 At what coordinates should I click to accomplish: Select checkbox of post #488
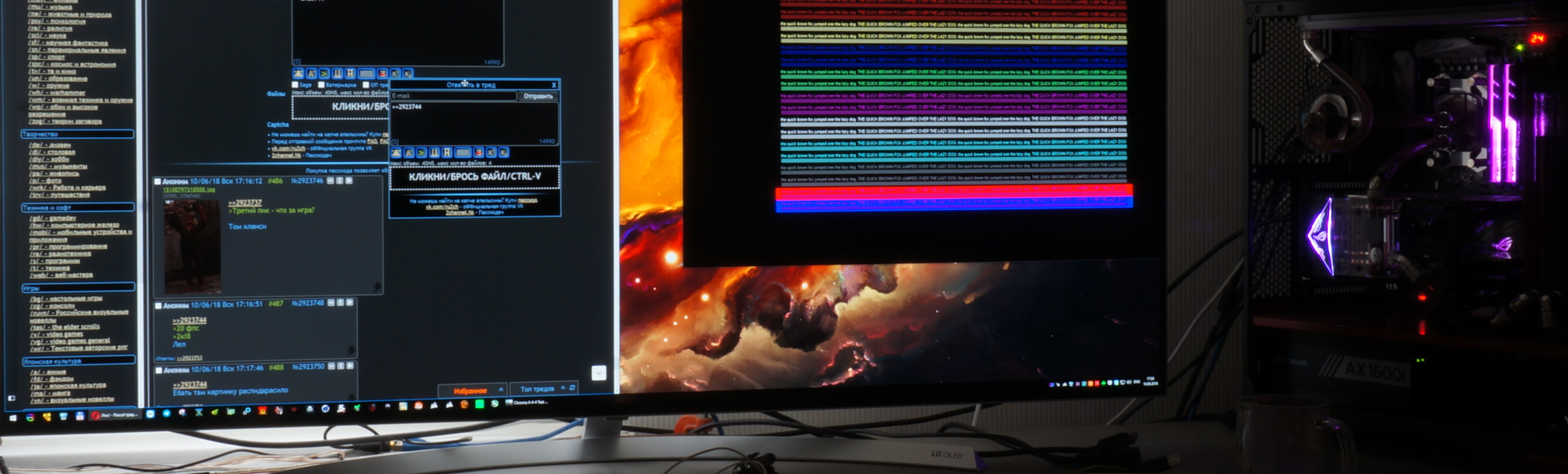tap(158, 370)
